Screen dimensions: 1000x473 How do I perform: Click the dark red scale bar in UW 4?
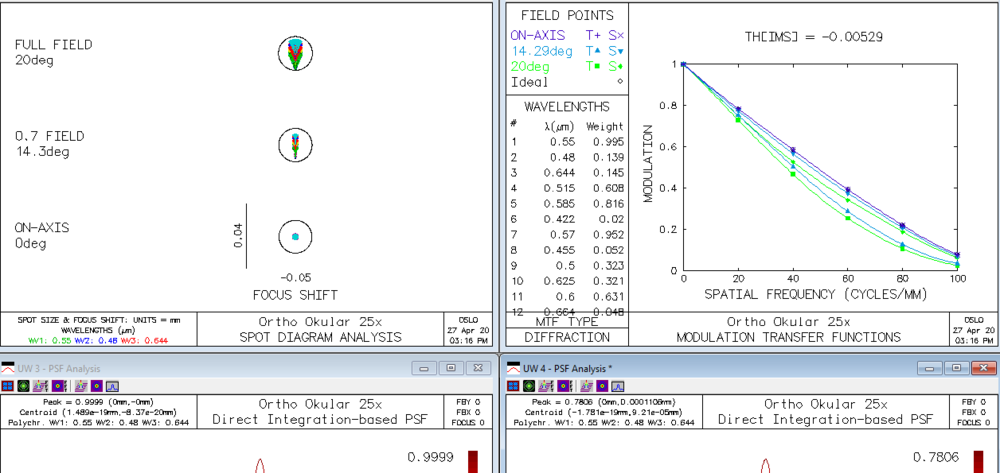tap(978, 462)
